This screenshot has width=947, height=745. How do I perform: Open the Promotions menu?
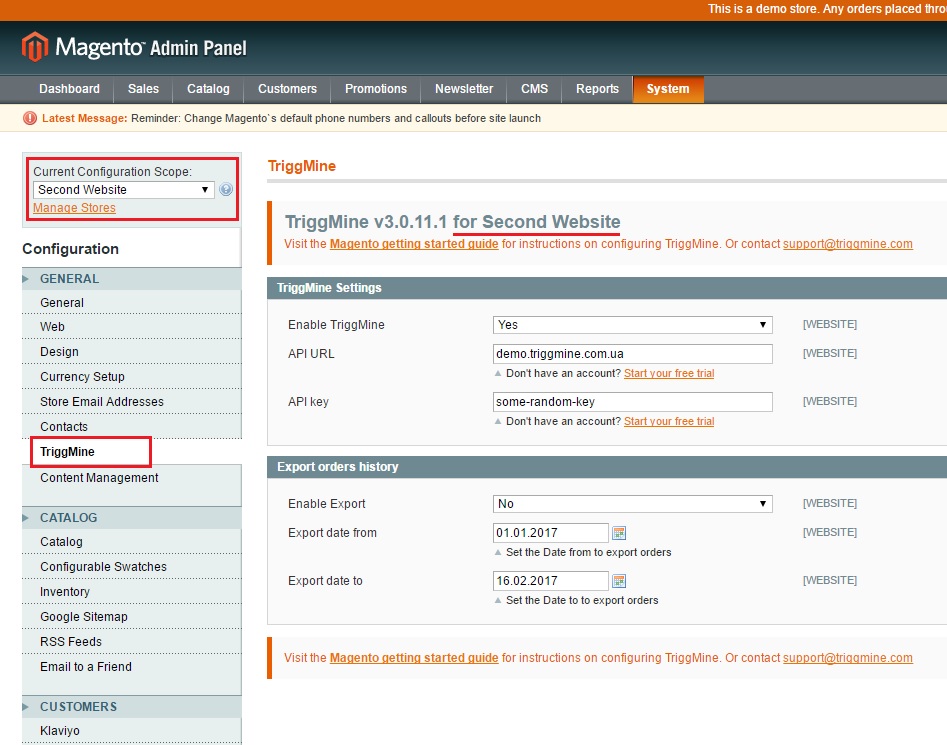click(376, 89)
